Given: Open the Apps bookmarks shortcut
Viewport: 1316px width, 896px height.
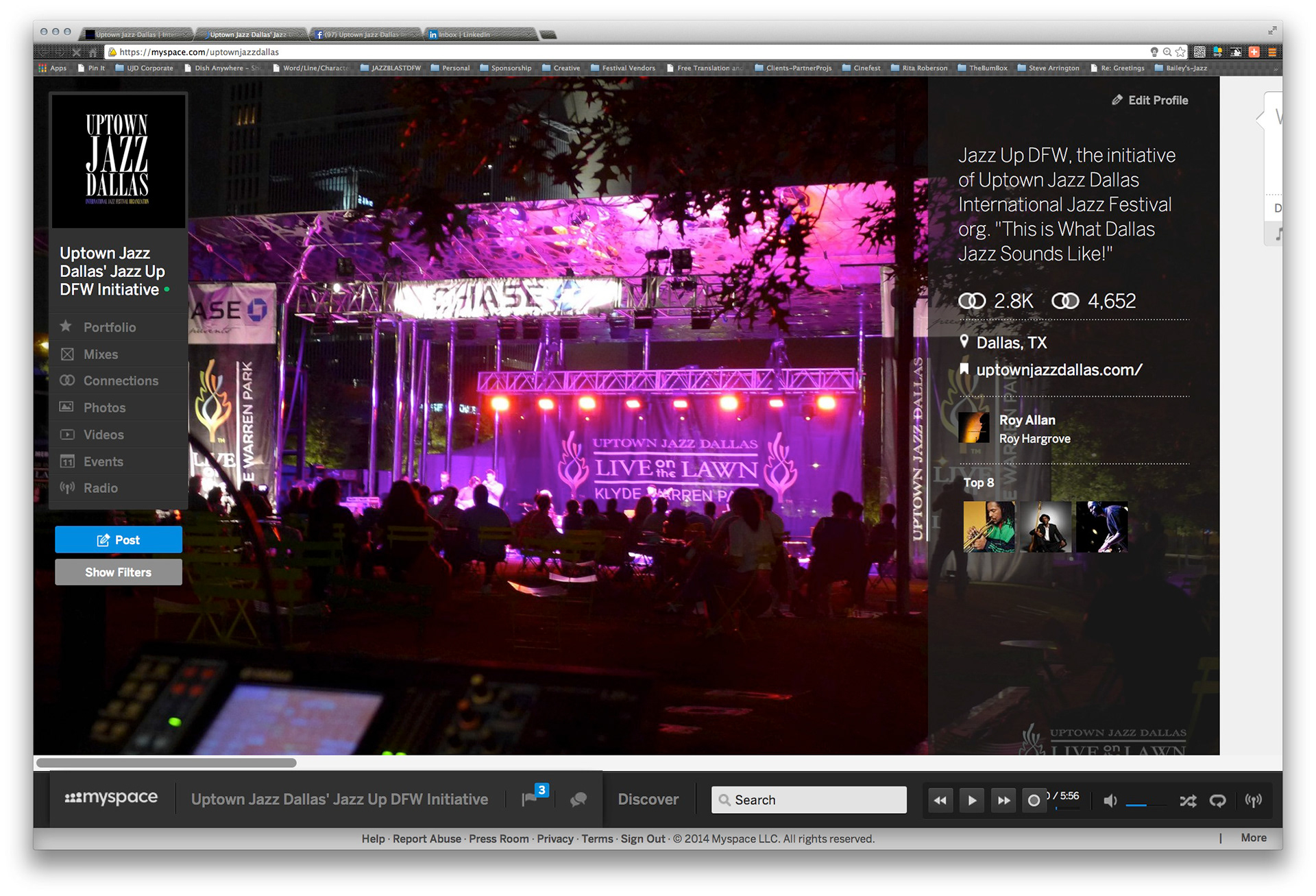Looking at the screenshot, I should click(53, 68).
